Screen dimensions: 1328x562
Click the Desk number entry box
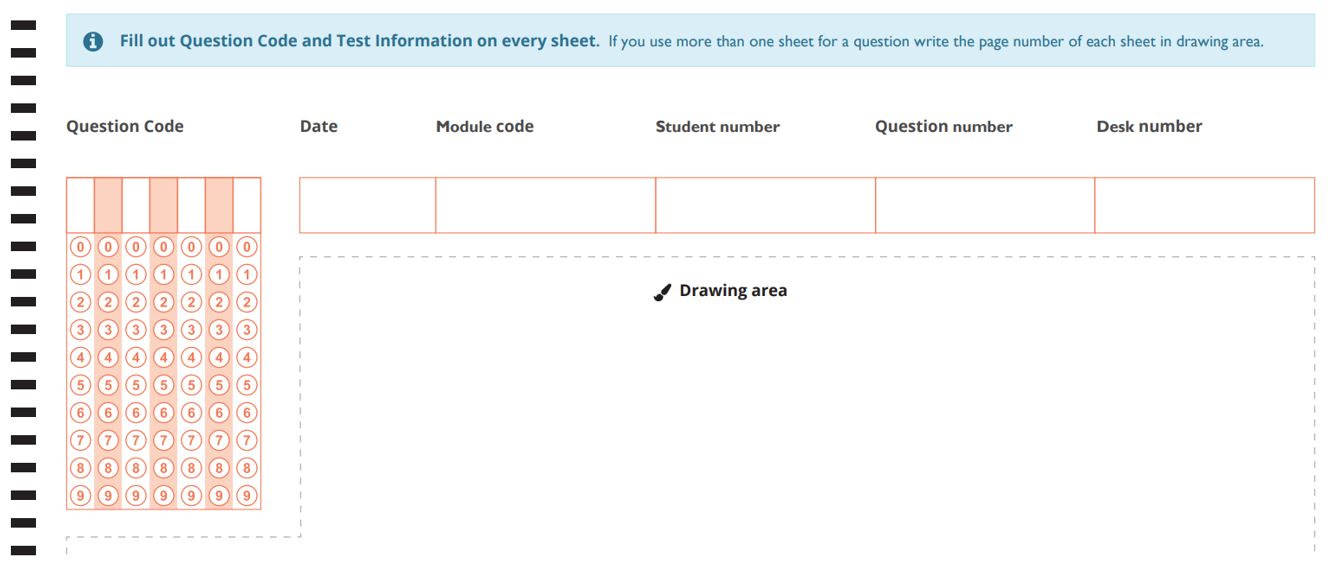[1205, 205]
